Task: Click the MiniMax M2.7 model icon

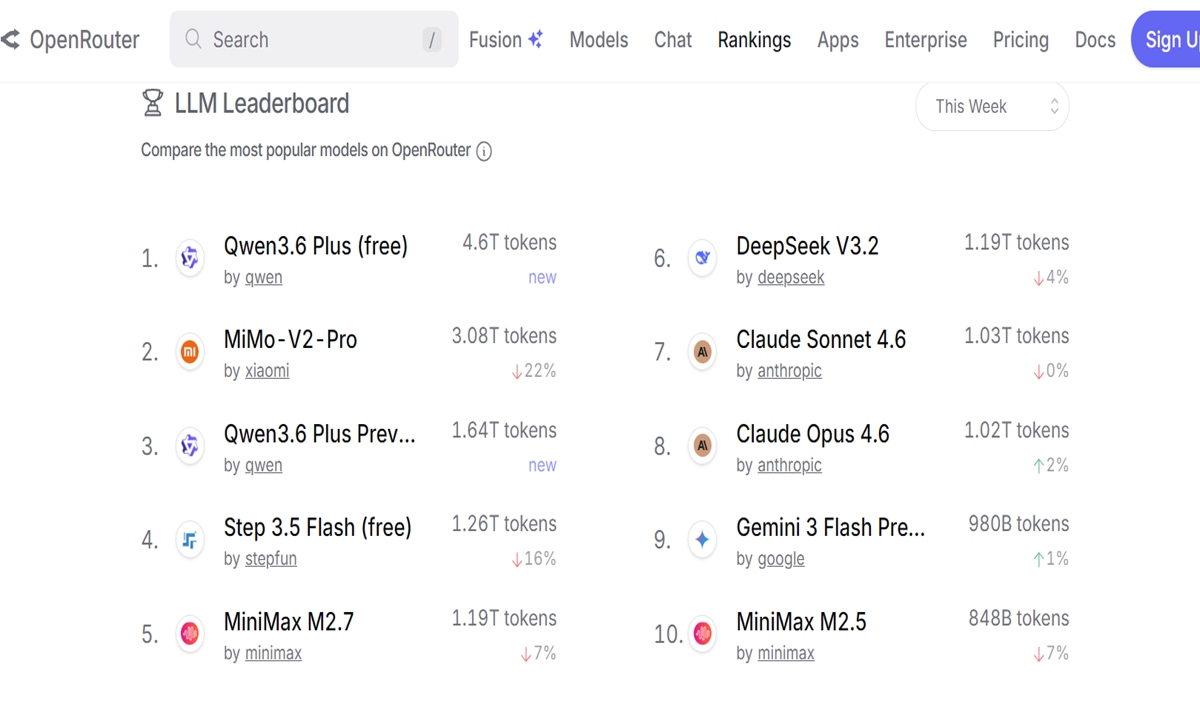Action: (190, 634)
